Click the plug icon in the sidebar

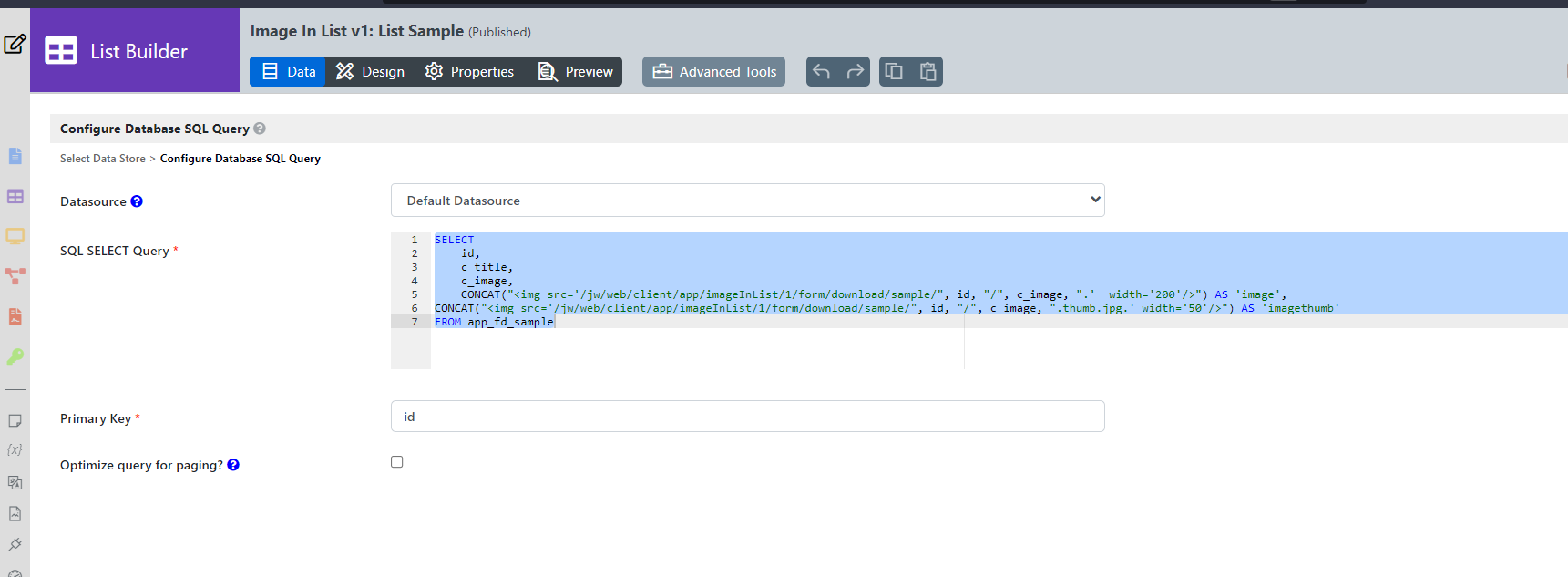click(15, 544)
